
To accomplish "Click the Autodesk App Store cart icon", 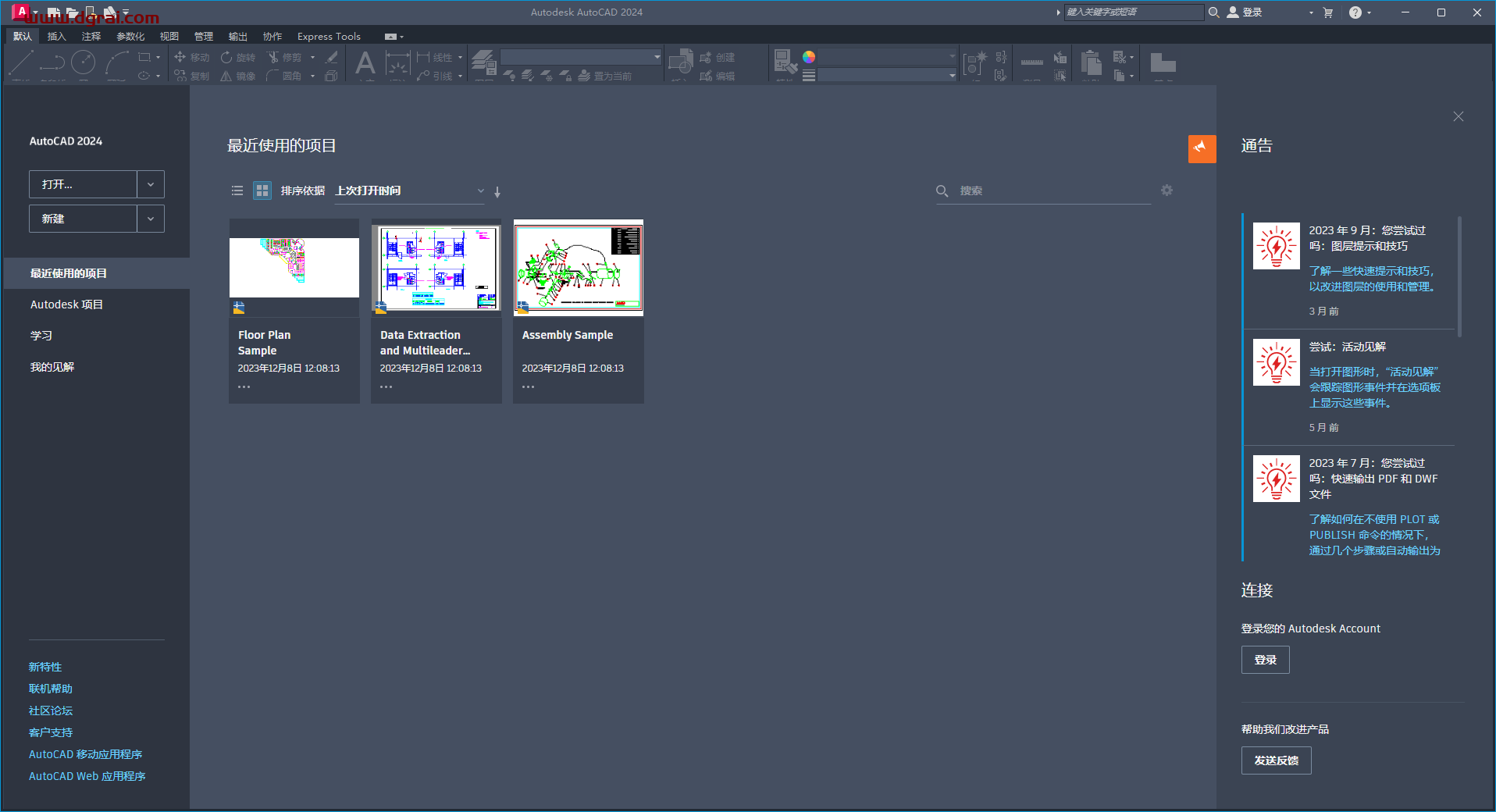I will point(1328,12).
